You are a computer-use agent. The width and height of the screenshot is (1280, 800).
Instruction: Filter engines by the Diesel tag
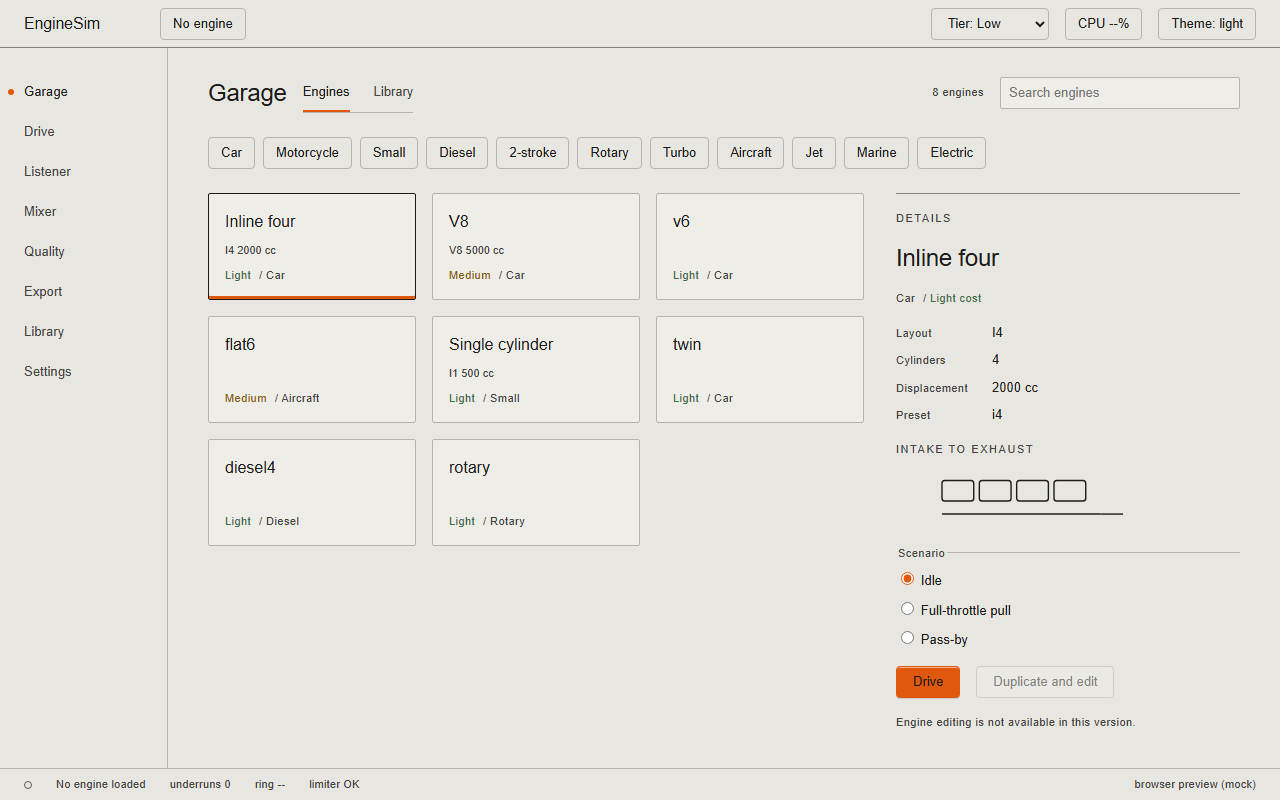point(457,153)
